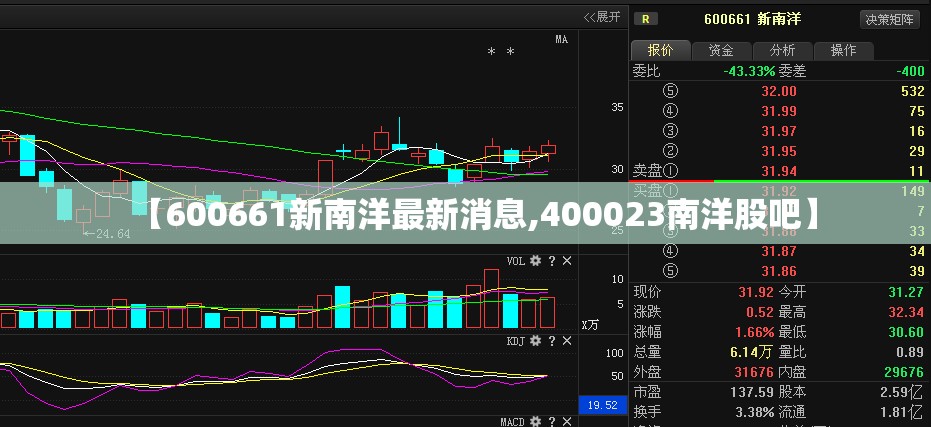Close the KDJ indicator panel
Image resolution: width=931 pixels, height=427 pixels.
(x=567, y=341)
